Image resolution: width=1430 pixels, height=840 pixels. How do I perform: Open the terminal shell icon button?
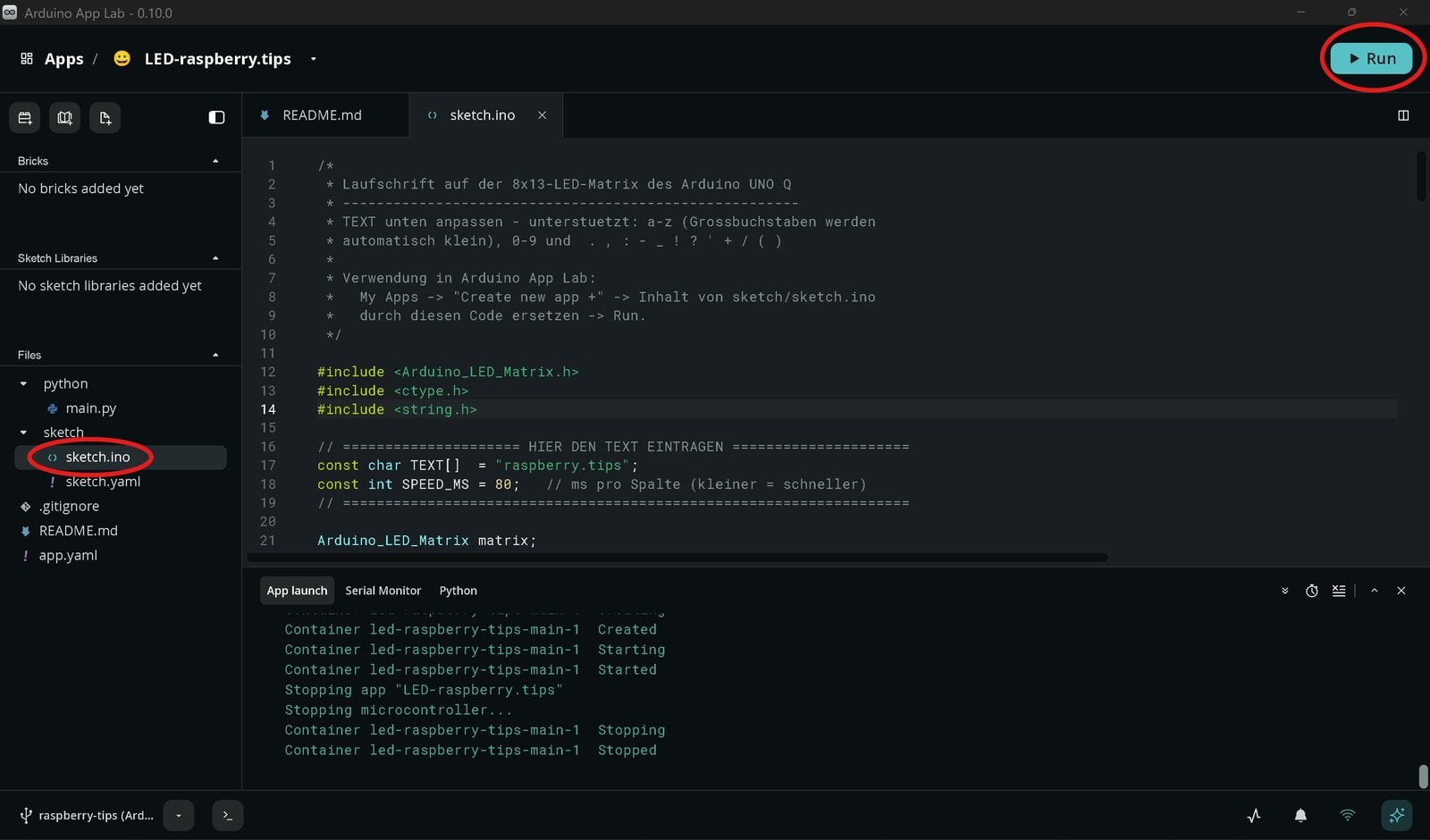228,815
